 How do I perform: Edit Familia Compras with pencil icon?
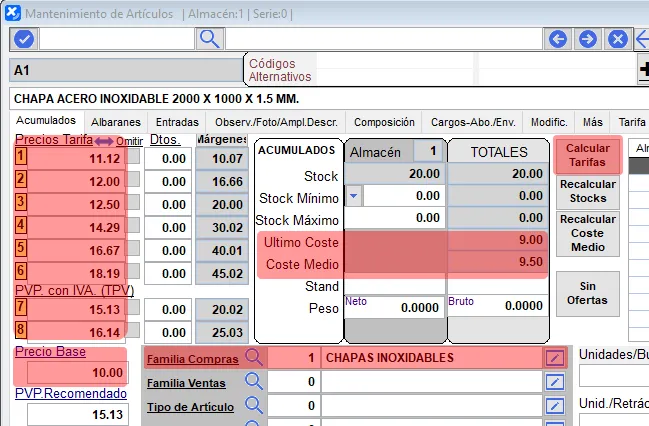[x=554, y=357]
